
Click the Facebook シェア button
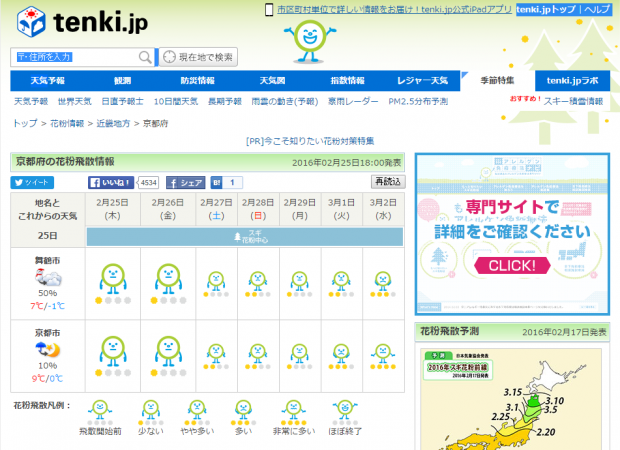[x=186, y=183]
